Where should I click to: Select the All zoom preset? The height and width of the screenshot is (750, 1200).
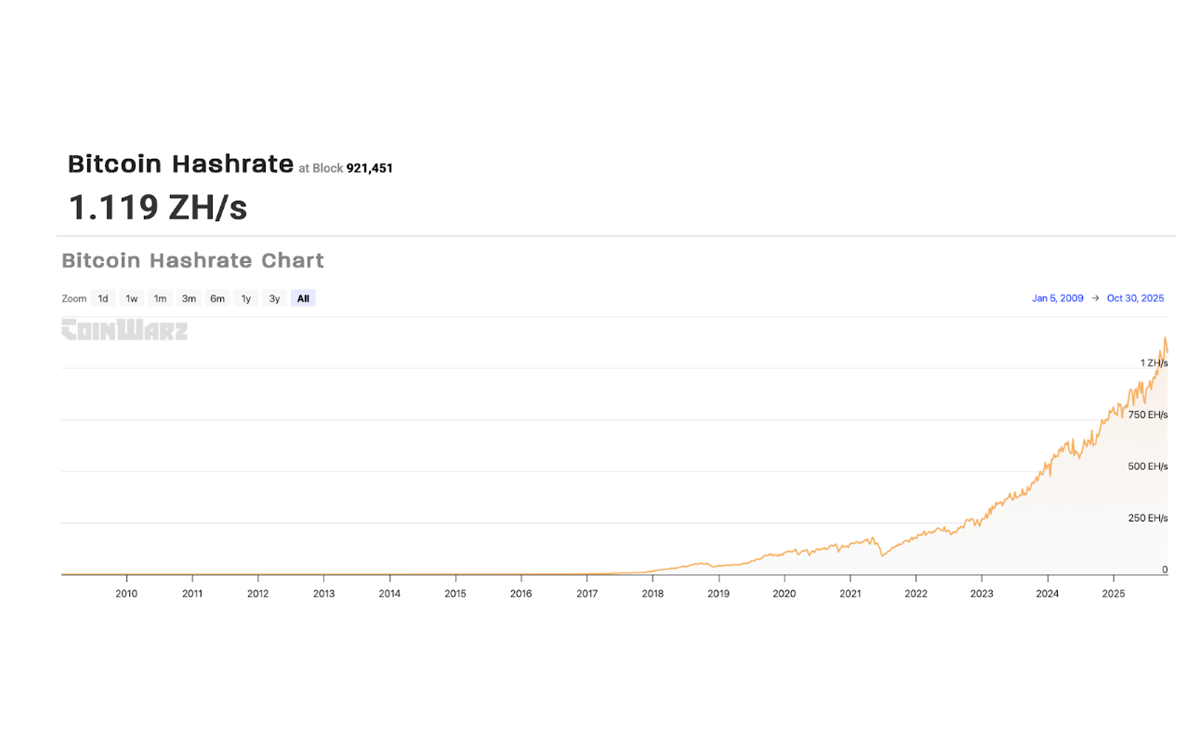[x=302, y=298]
